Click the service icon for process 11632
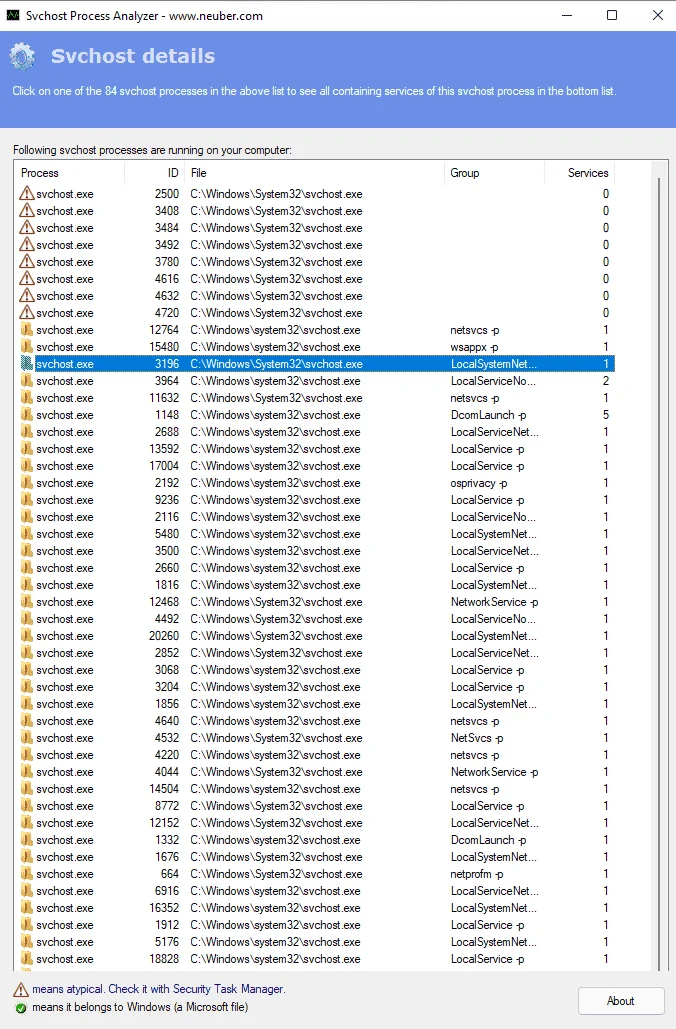676x1029 pixels. pyautogui.click(x=26, y=398)
